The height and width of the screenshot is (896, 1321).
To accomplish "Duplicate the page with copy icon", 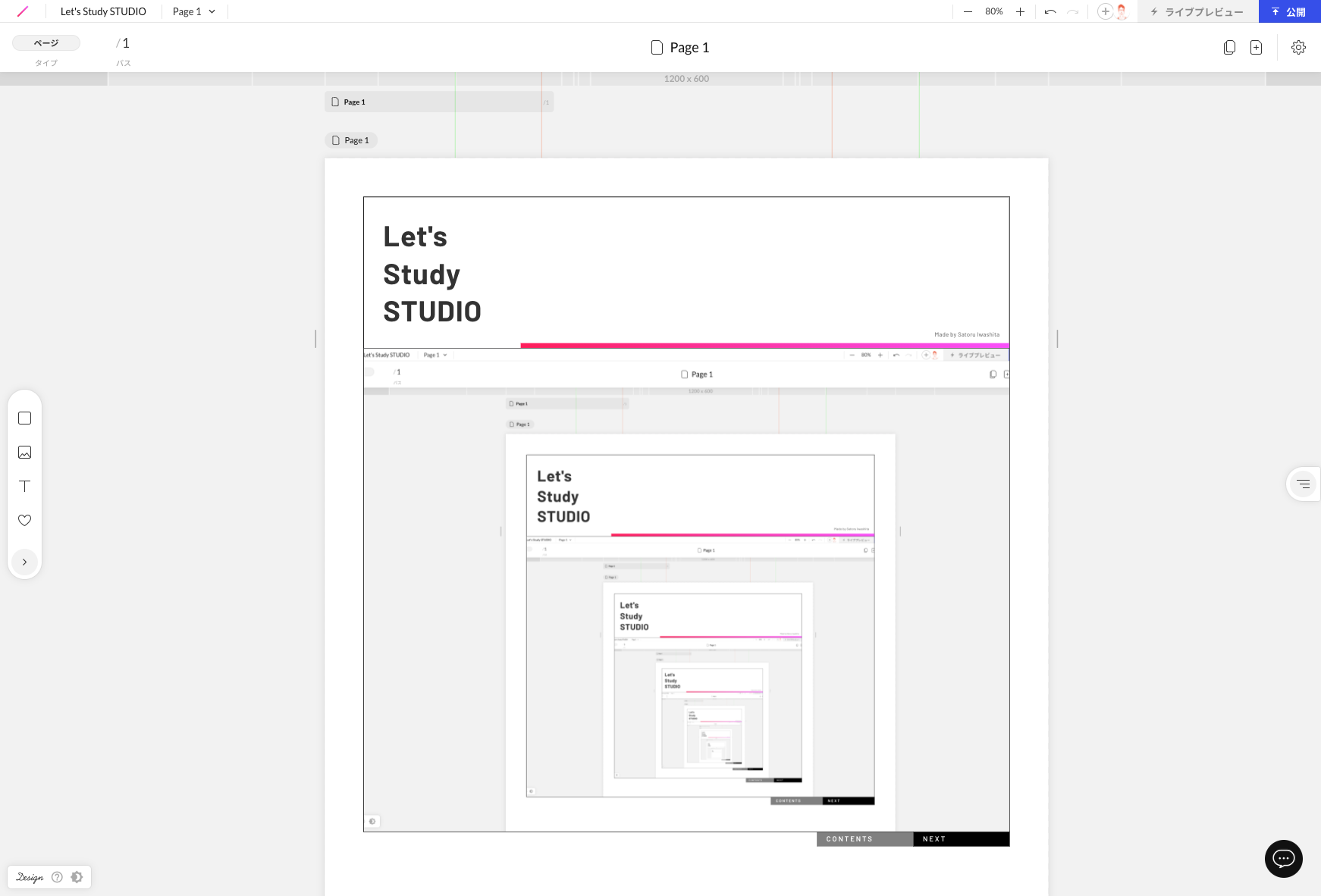I will pyautogui.click(x=1229, y=47).
